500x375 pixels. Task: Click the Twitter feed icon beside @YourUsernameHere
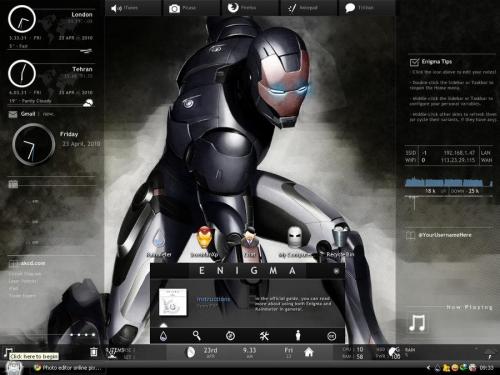tap(410, 235)
